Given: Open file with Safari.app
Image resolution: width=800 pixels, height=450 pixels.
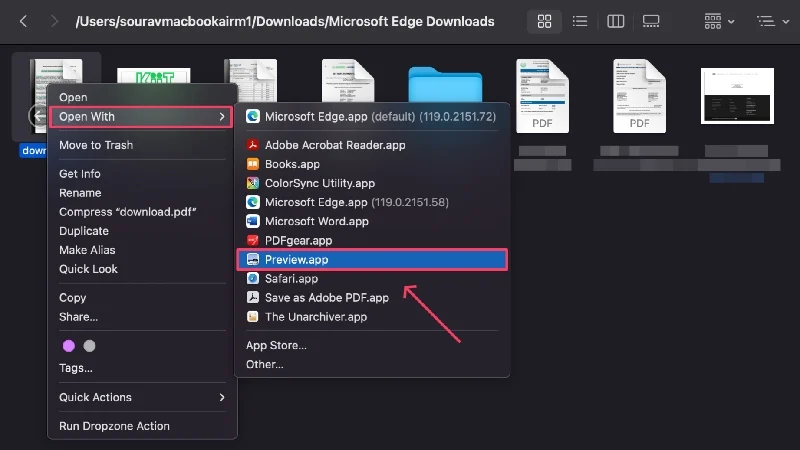Looking at the screenshot, I should coord(291,279).
